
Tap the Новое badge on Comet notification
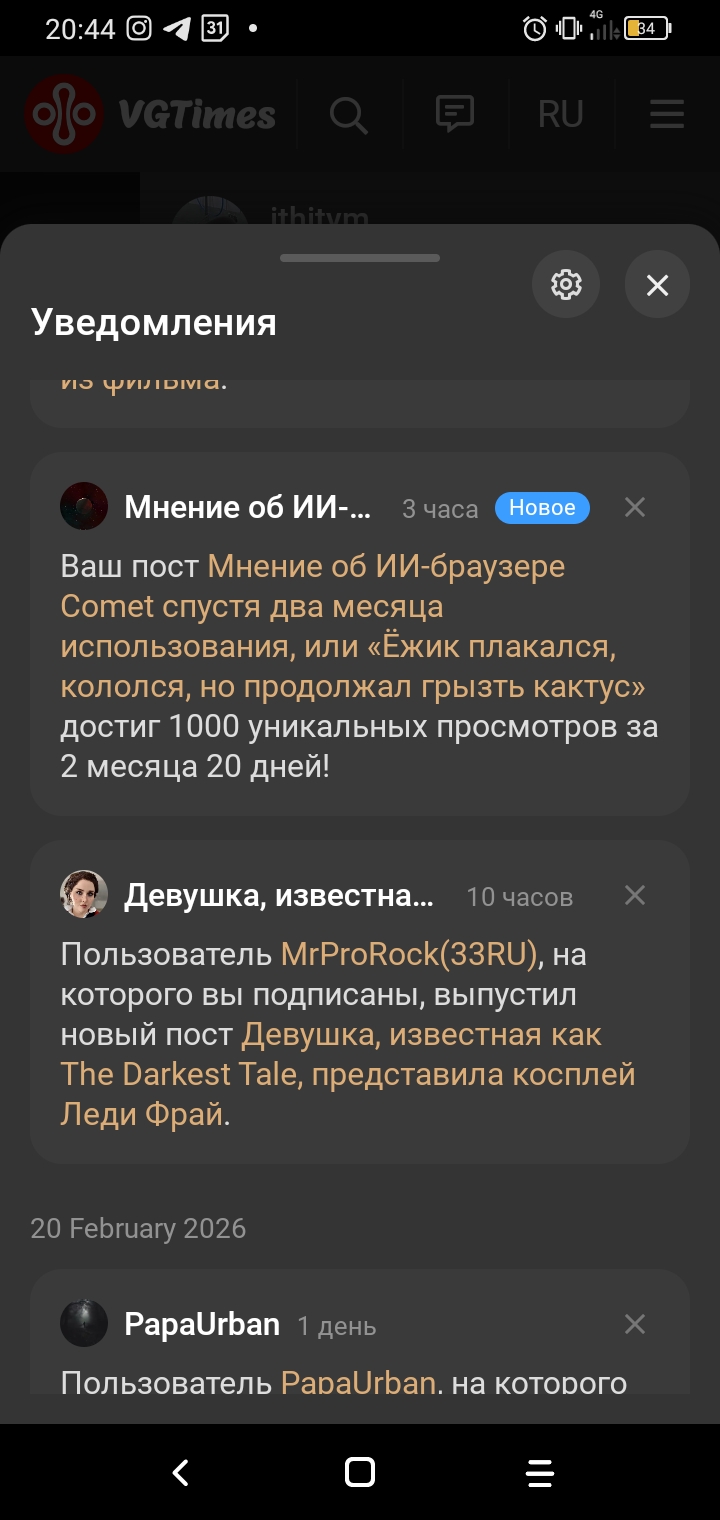(542, 508)
